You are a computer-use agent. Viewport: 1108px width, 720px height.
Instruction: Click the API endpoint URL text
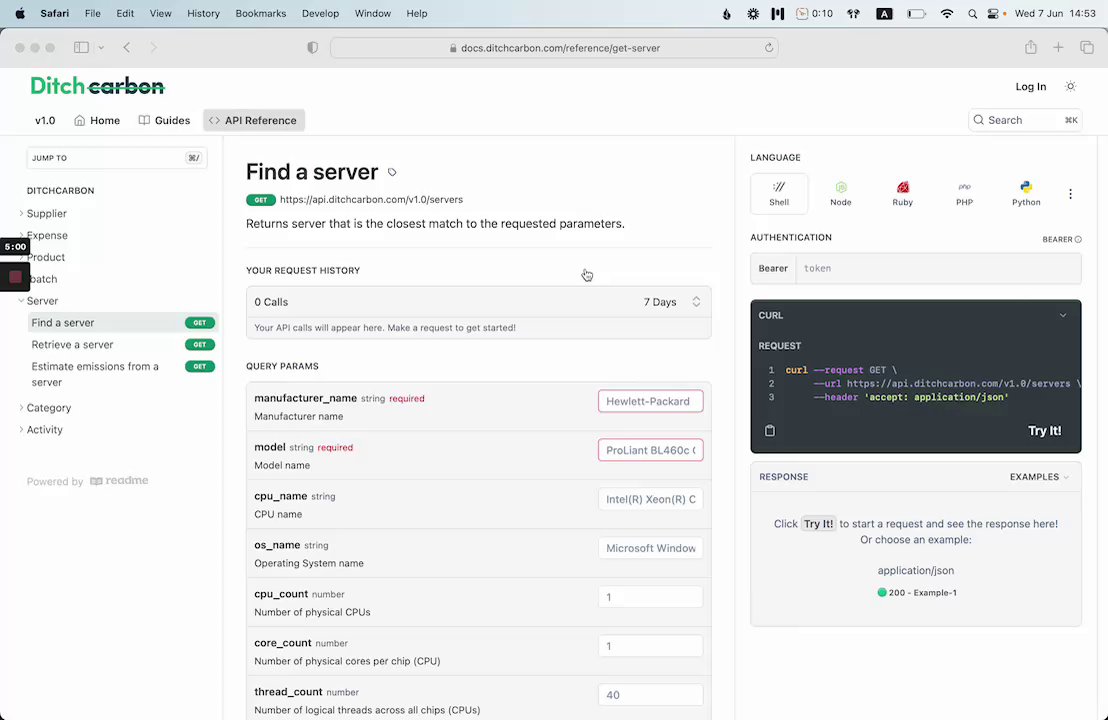[x=371, y=200]
